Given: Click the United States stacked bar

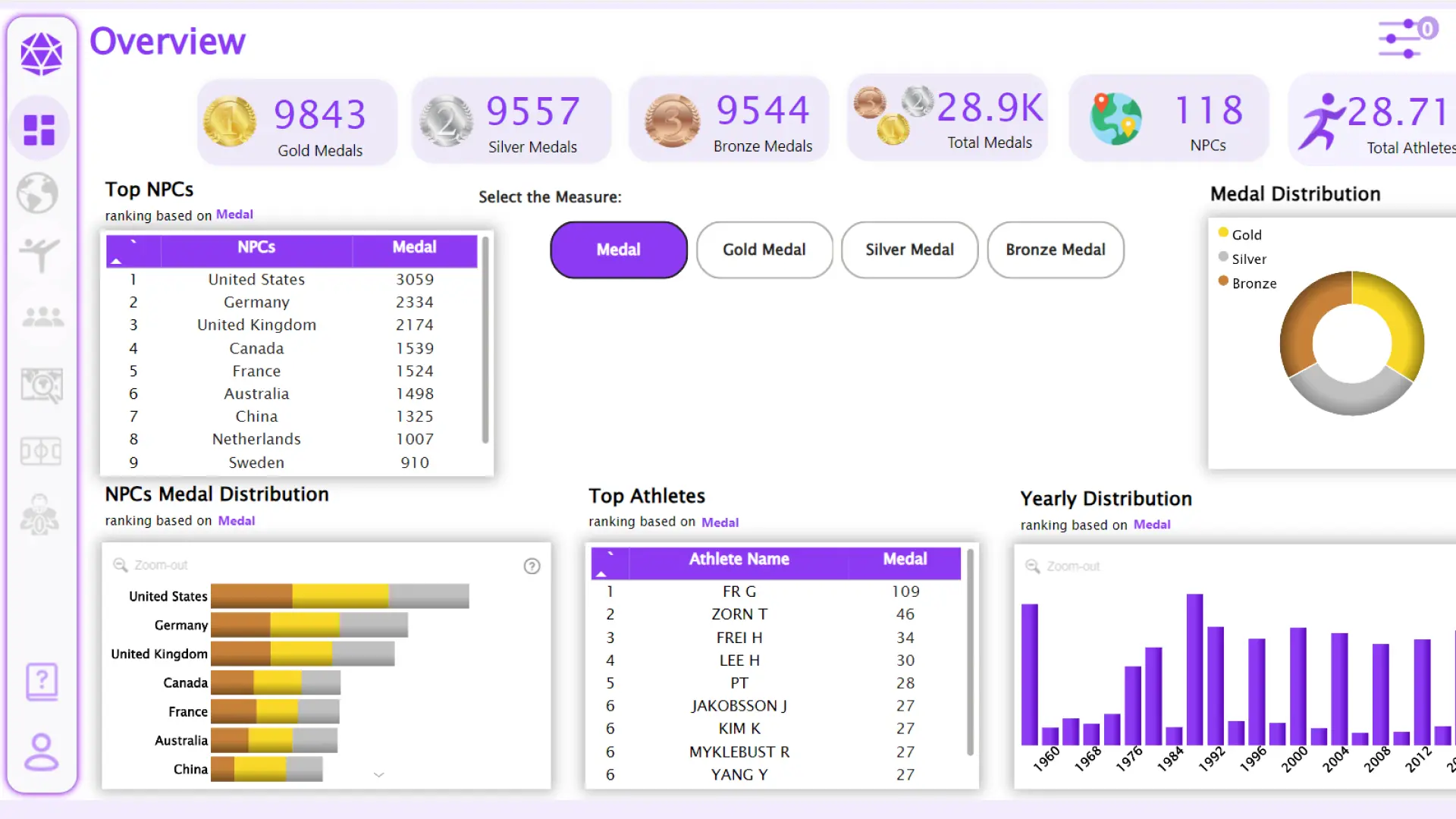Looking at the screenshot, I should point(340,596).
